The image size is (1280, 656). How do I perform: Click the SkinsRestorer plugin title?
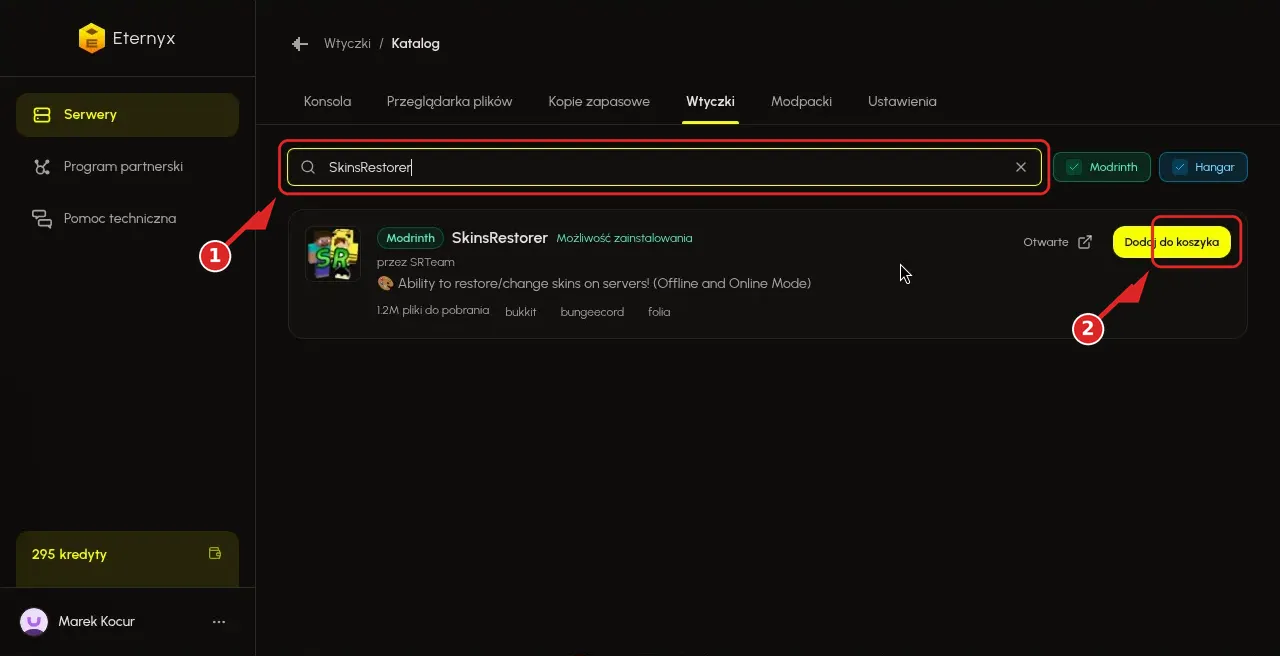click(x=500, y=238)
